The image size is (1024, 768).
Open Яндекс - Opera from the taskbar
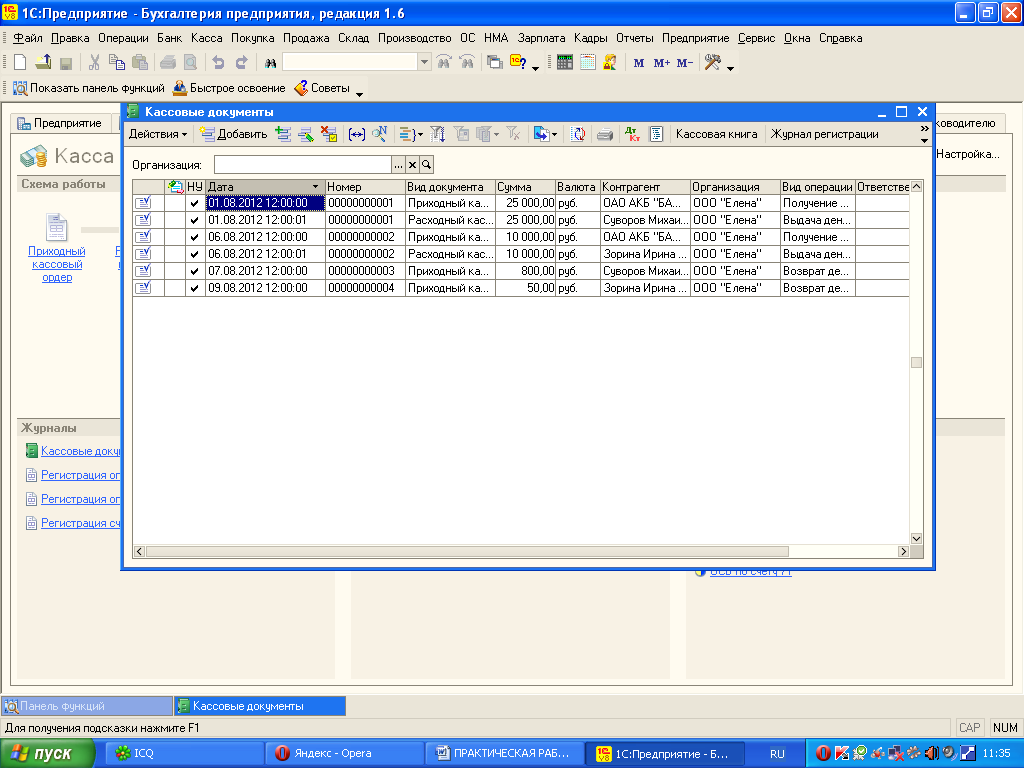click(344, 753)
